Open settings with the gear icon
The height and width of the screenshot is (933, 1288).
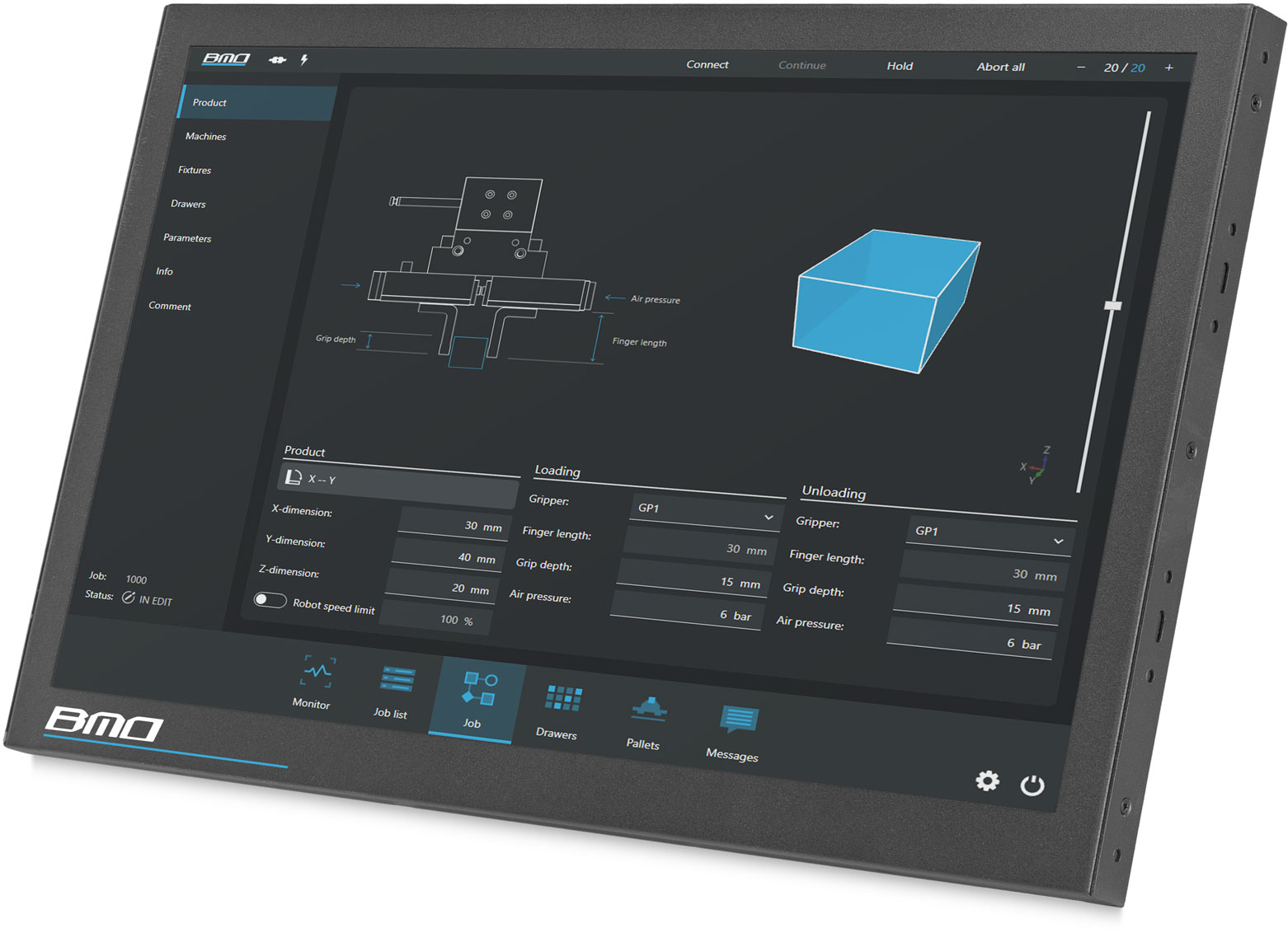point(986,780)
